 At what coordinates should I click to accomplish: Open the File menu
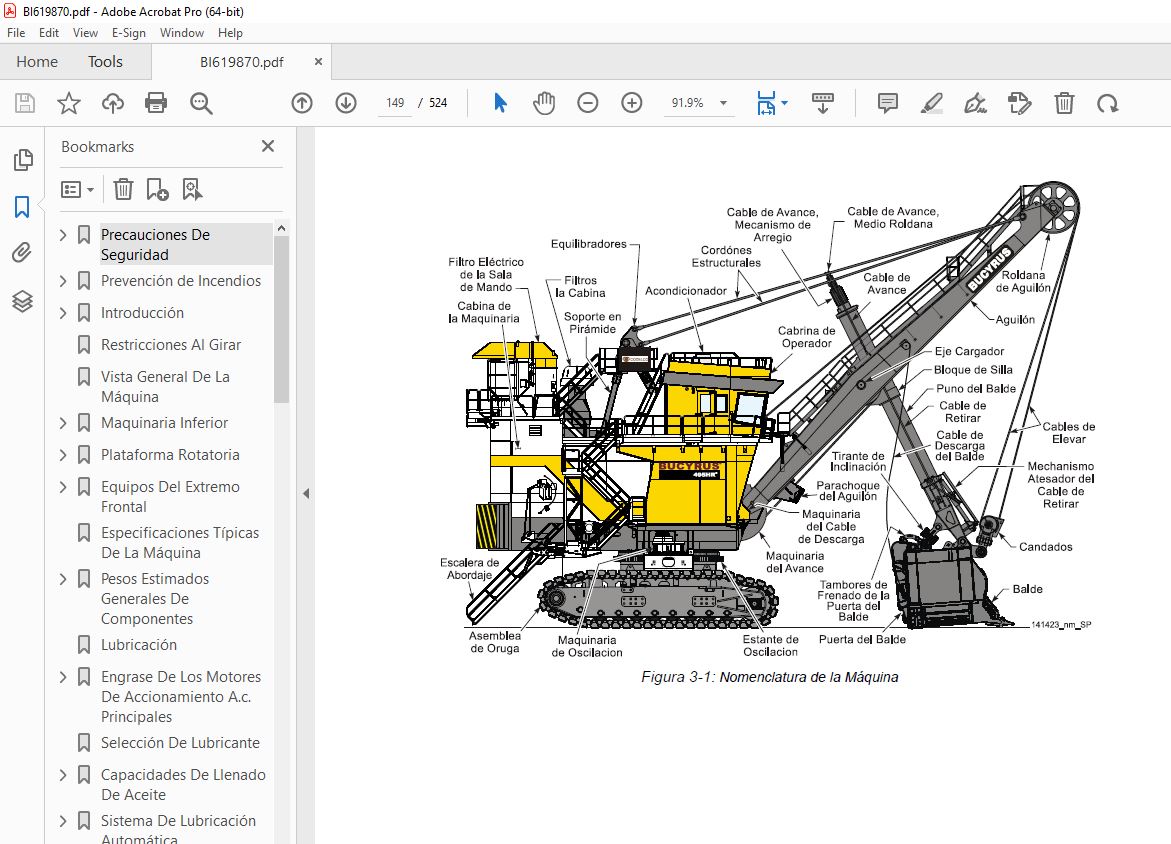(x=16, y=33)
